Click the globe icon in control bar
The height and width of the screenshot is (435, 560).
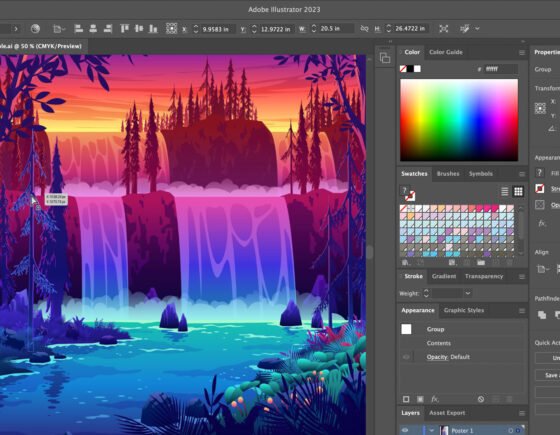point(35,29)
